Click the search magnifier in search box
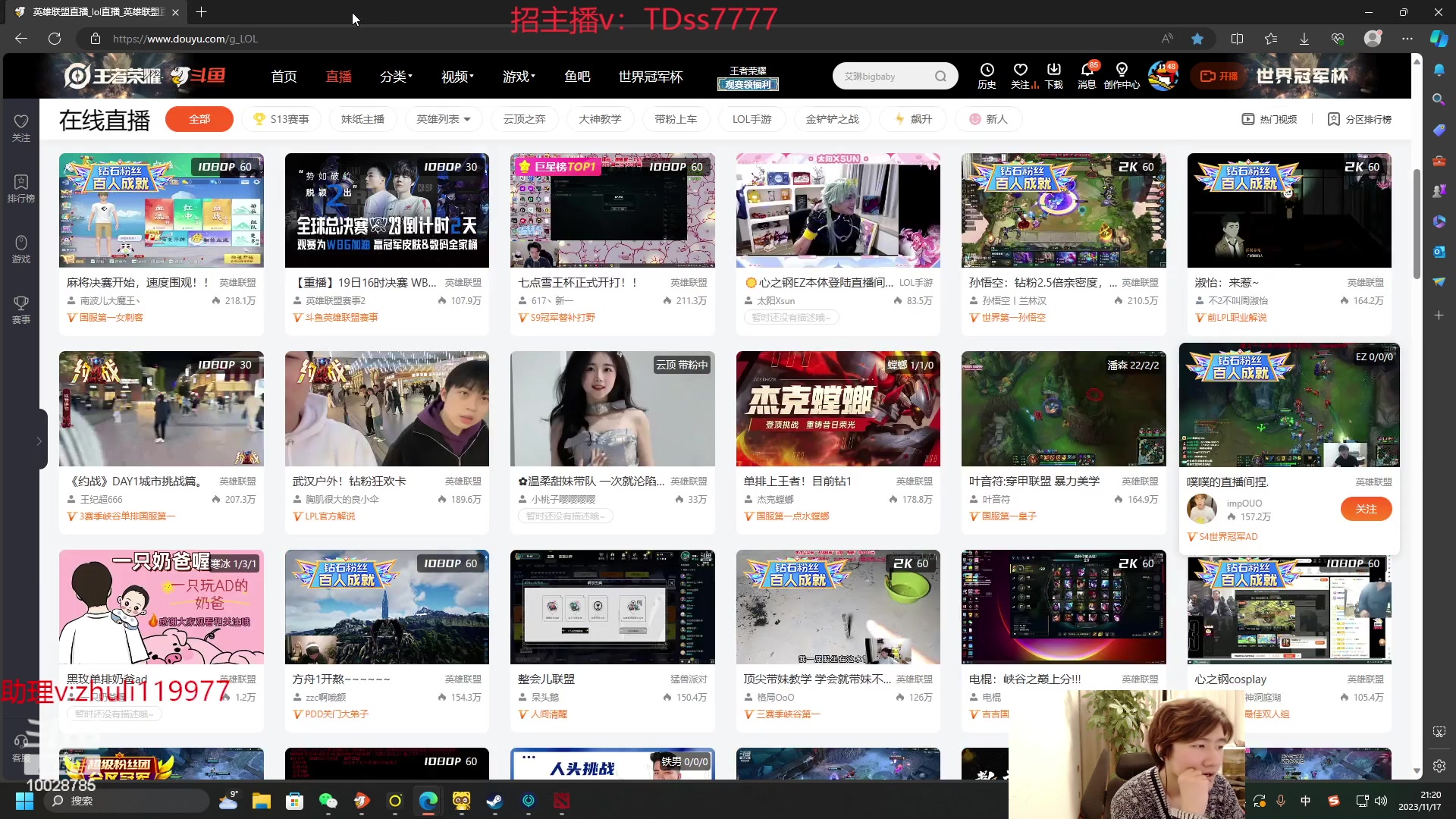This screenshot has height=819, width=1456. [940, 76]
